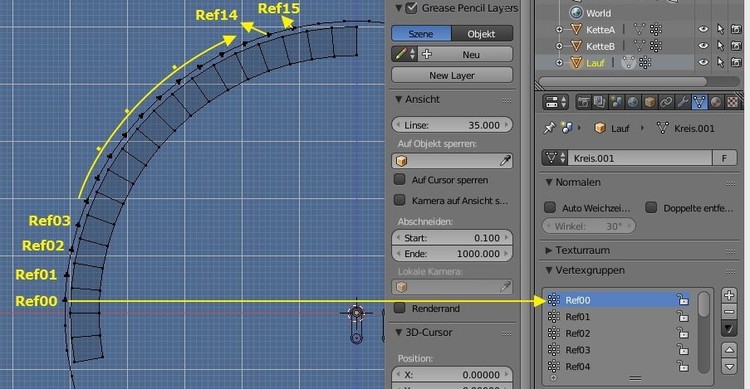Viewport: 750px width, 389px height.
Task: Hide KetteA using its eye icon
Action: [703, 30]
